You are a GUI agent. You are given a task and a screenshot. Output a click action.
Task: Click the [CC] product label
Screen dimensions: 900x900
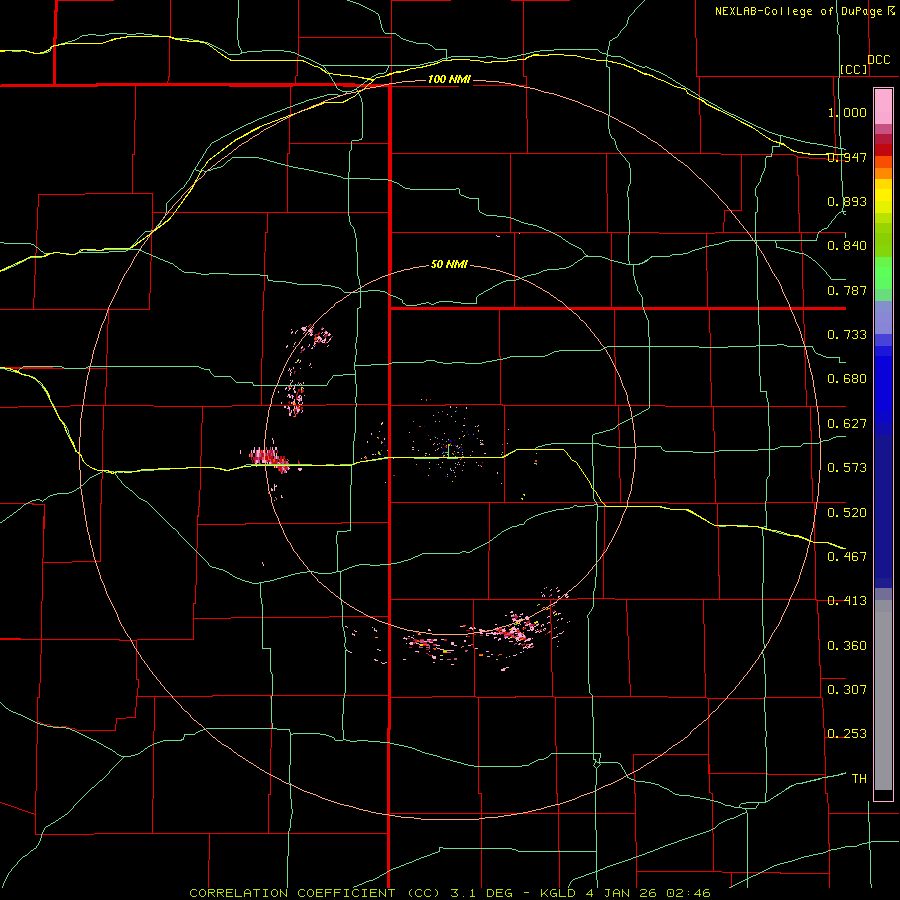(854, 69)
